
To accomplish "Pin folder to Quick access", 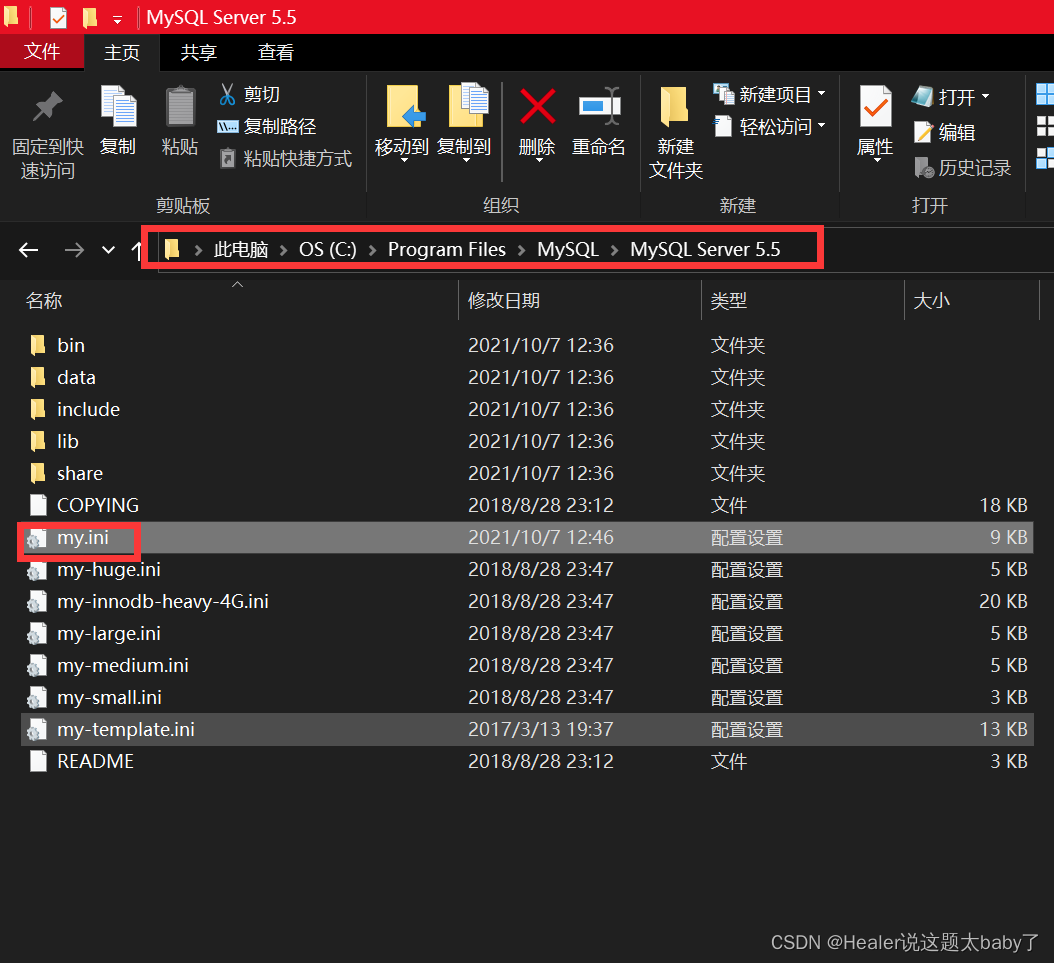I will 47,134.
